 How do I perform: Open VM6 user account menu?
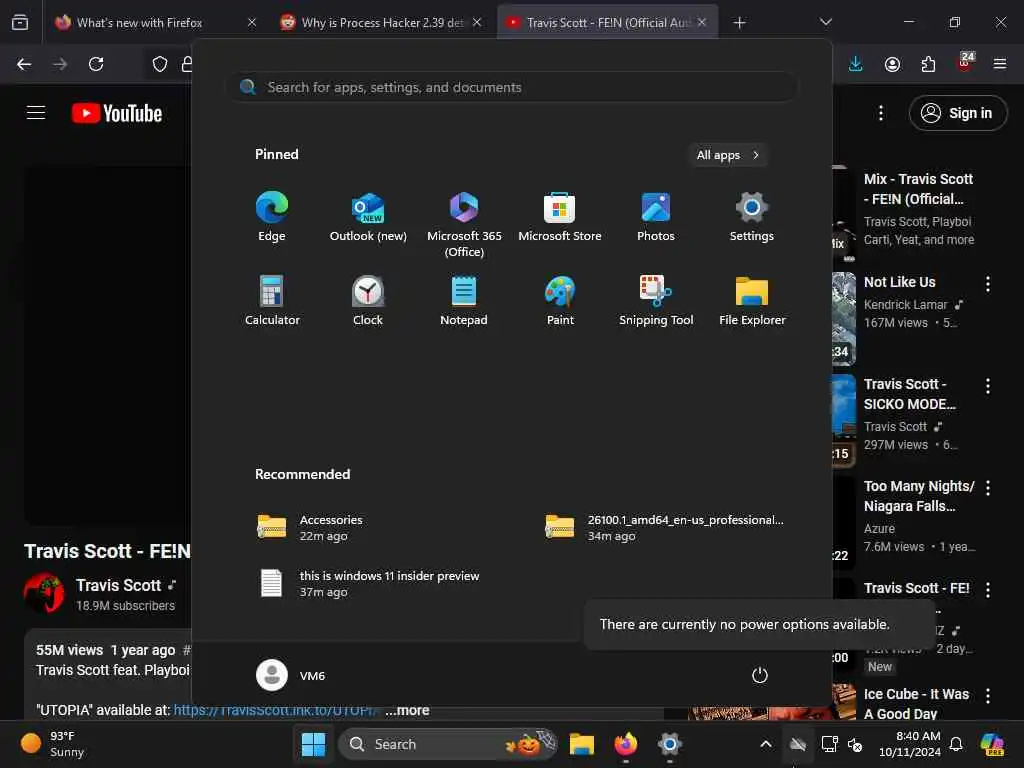tap(291, 675)
